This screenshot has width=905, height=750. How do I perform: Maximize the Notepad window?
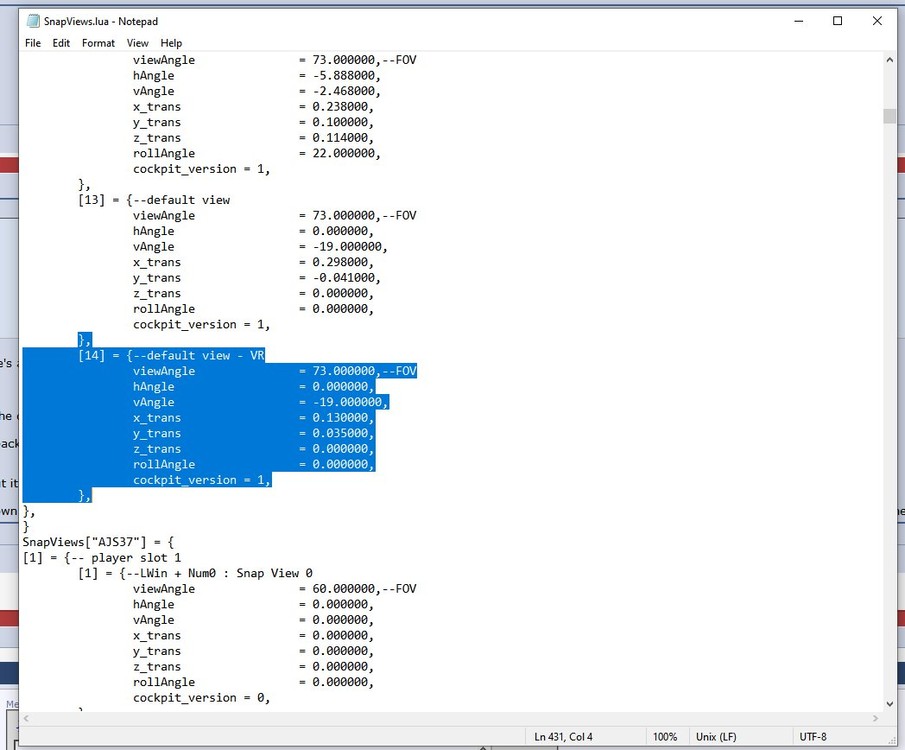(837, 21)
